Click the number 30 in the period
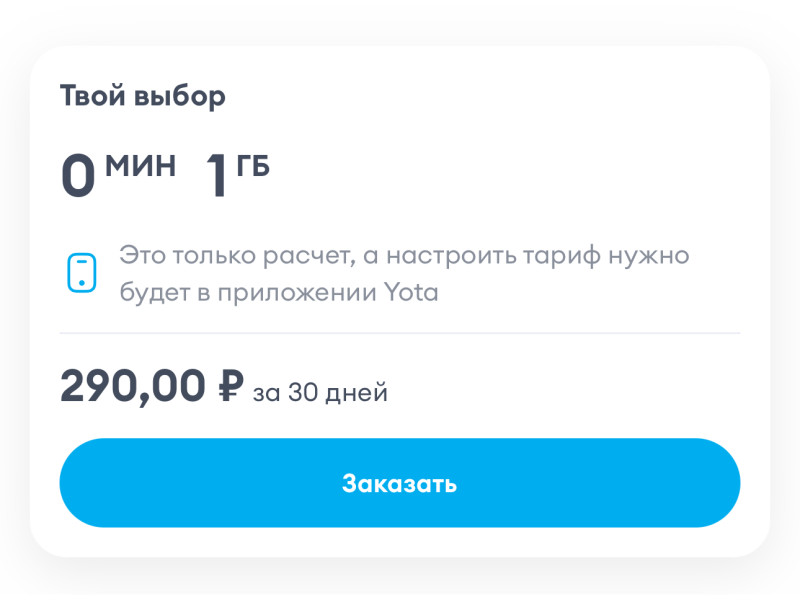The width and height of the screenshot is (800, 605). click(x=304, y=393)
